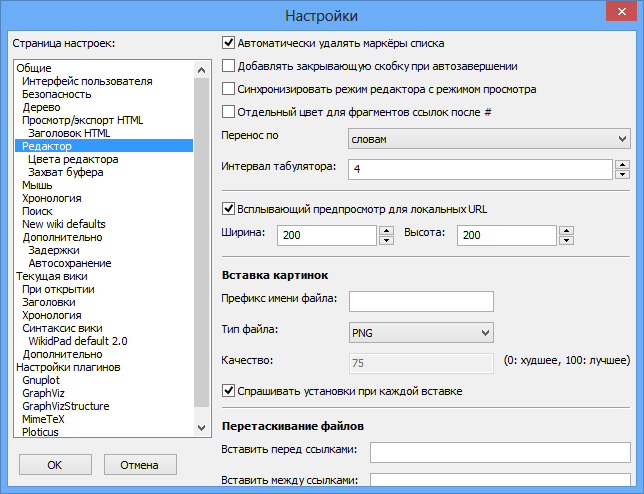The height and width of the screenshot is (494, 644).
Task: Open the 'MimeTeX' plugin settings
Action: coord(43,419)
